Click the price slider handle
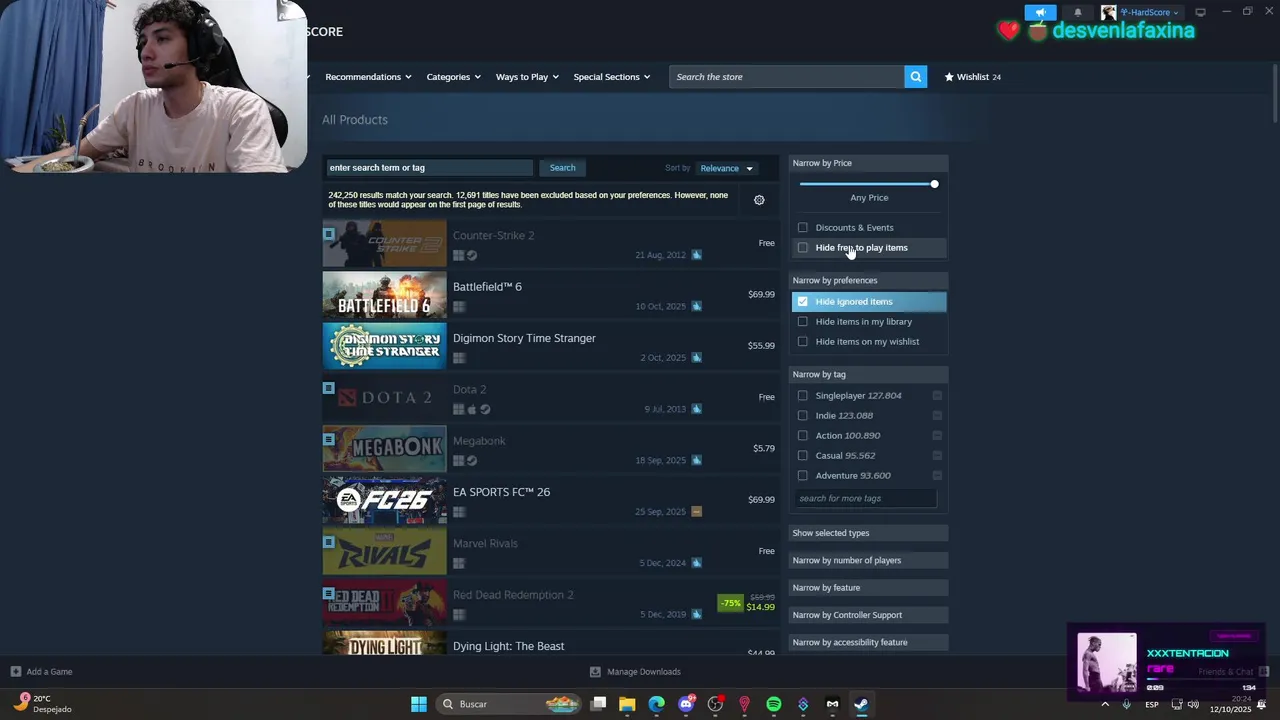The width and height of the screenshot is (1280, 720). [x=934, y=184]
